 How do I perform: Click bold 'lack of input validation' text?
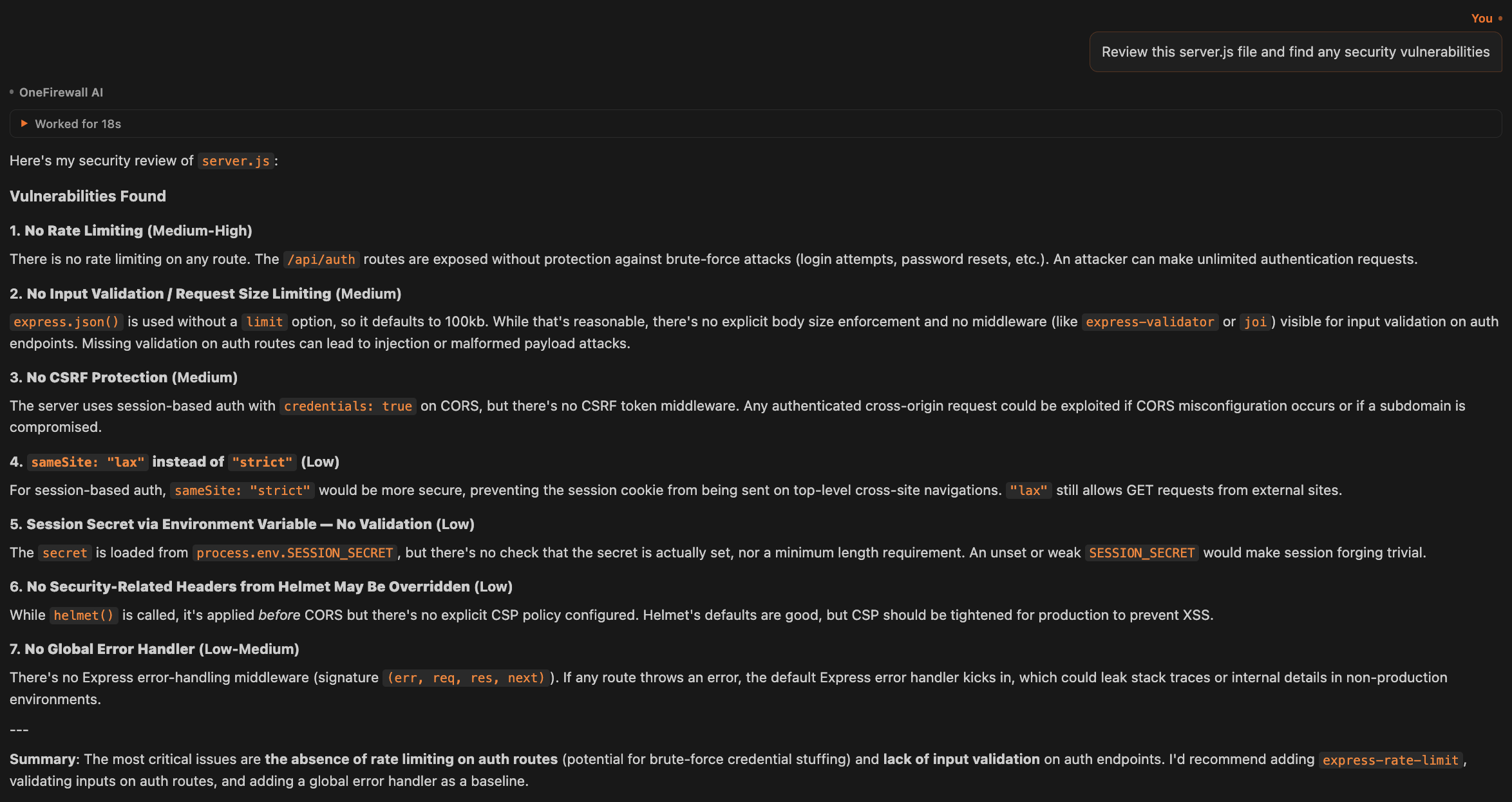tap(961, 760)
